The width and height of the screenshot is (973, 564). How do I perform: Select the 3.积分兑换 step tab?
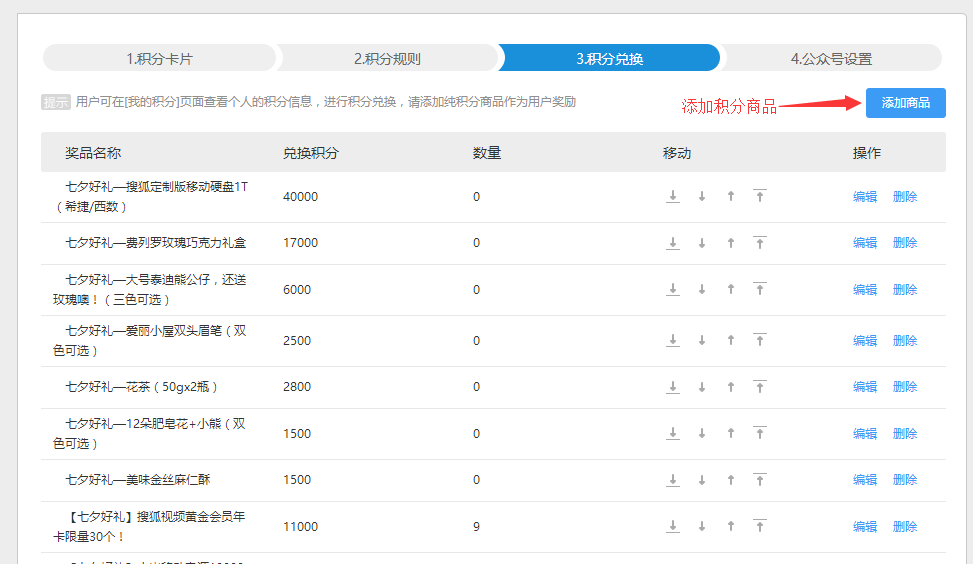(x=609, y=58)
